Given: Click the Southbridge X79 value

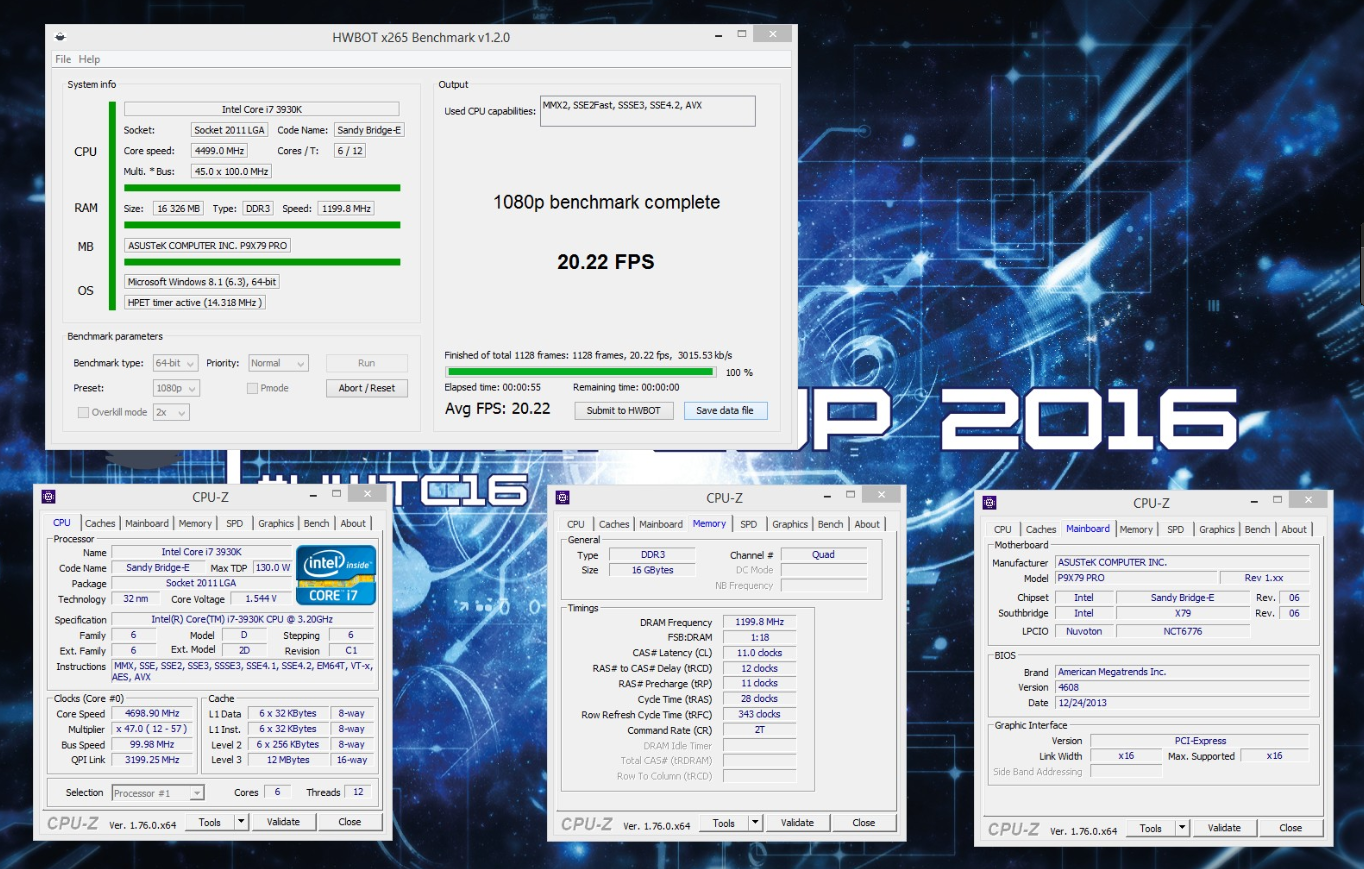Looking at the screenshot, I should pos(1182,613).
